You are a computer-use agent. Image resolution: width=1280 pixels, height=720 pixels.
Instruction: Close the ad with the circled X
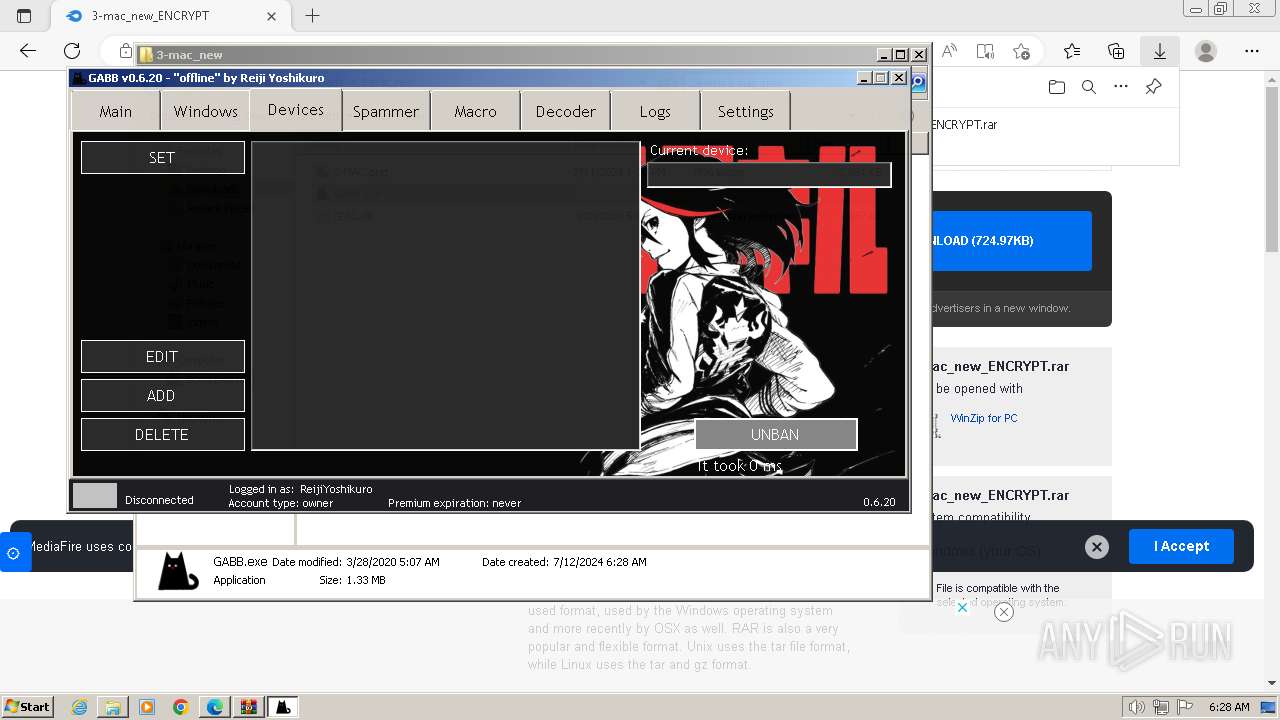pos(1004,611)
